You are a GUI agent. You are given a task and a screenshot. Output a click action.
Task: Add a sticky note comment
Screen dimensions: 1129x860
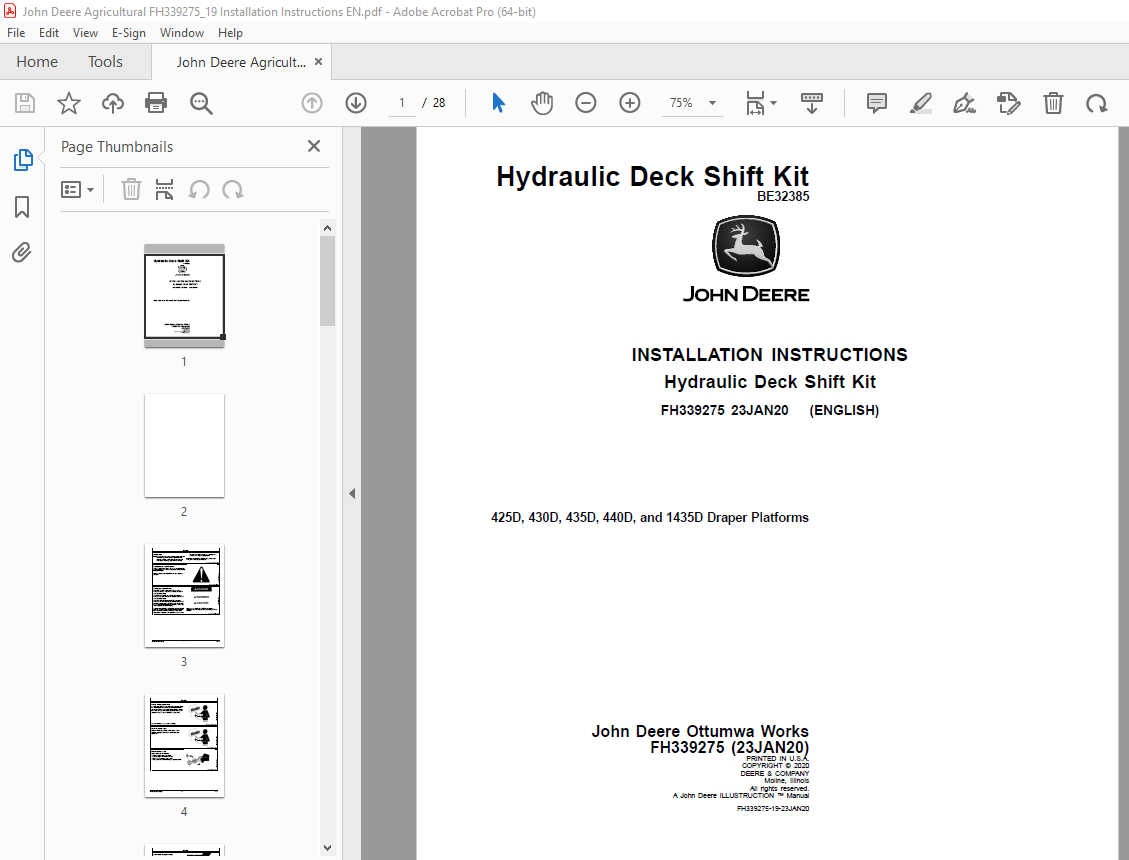tap(876, 103)
